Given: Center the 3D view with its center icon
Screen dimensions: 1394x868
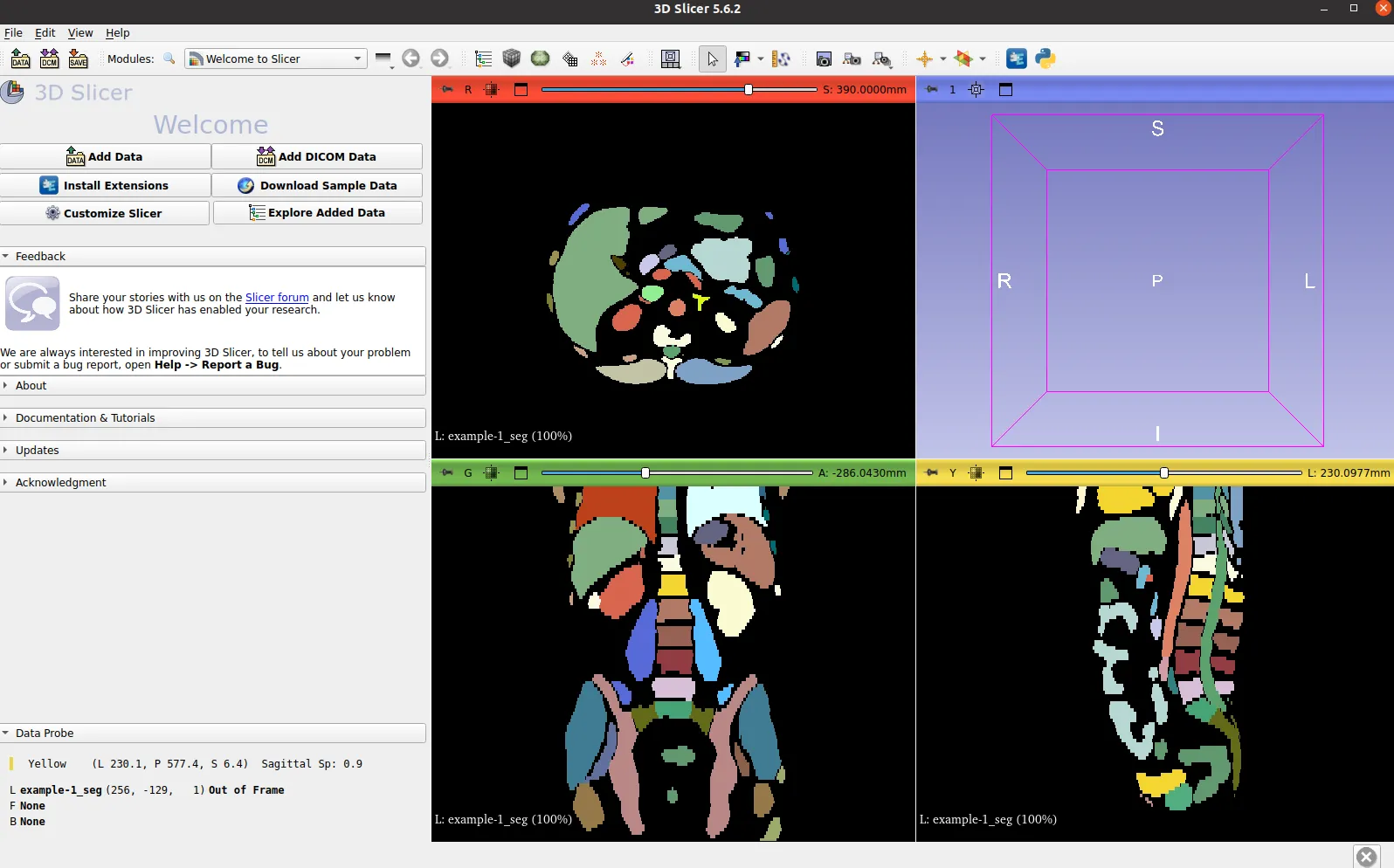Looking at the screenshot, I should pos(976,89).
